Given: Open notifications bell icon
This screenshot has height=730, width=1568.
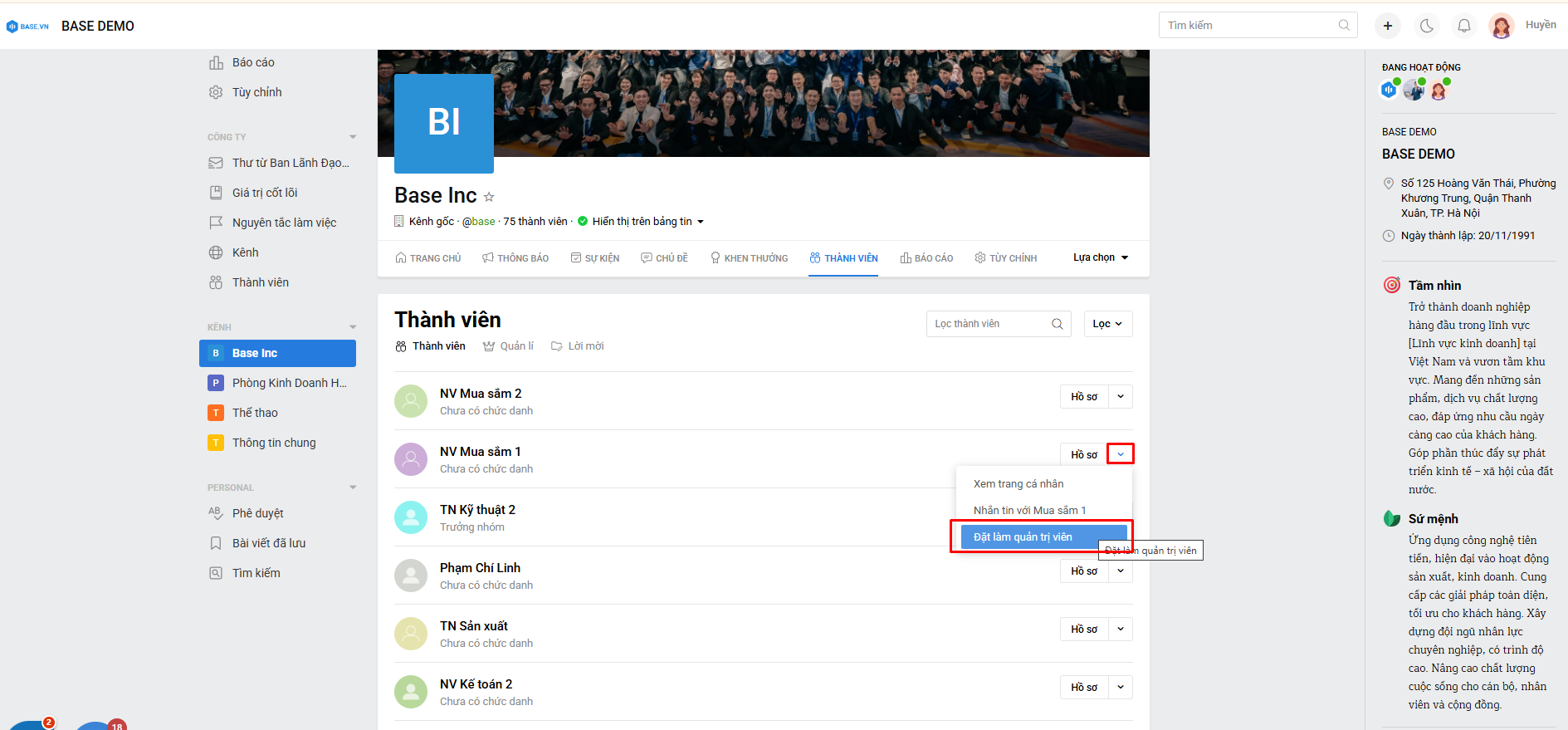Looking at the screenshot, I should point(1464,26).
